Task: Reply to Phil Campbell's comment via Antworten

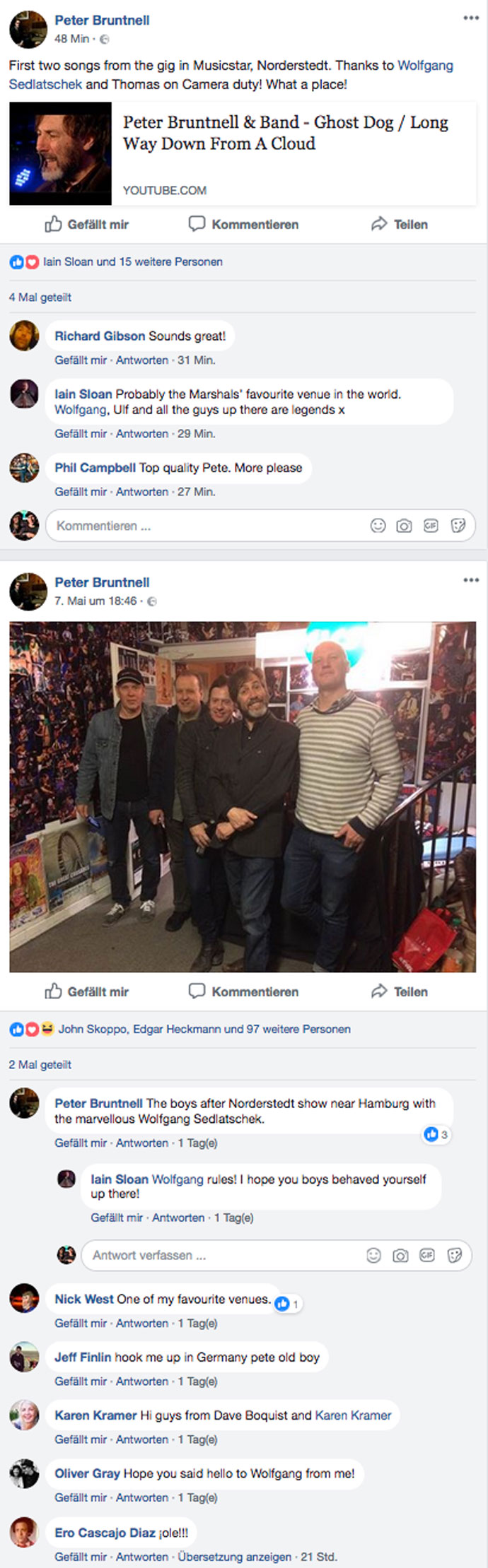Action: point(142,491)
